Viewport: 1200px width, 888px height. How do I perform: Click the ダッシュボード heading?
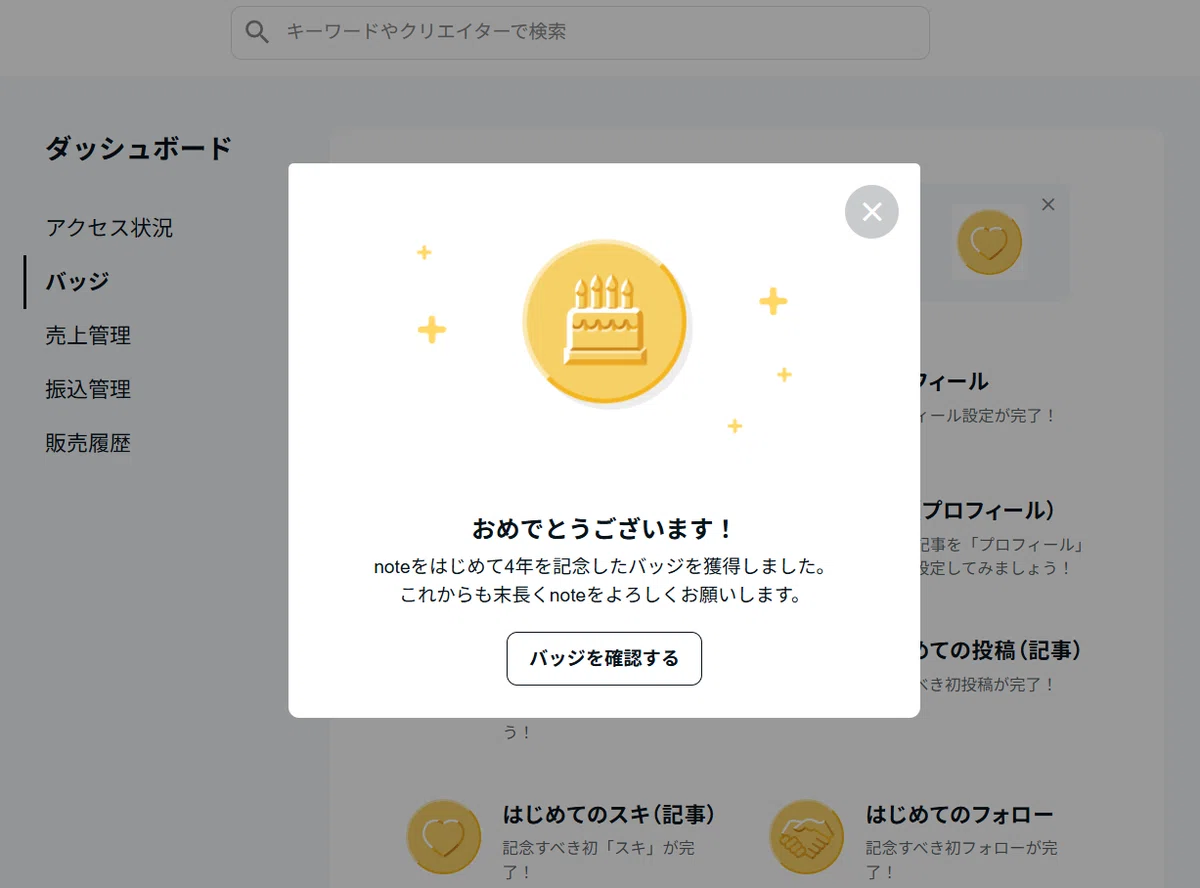click(x=138, y=148)
